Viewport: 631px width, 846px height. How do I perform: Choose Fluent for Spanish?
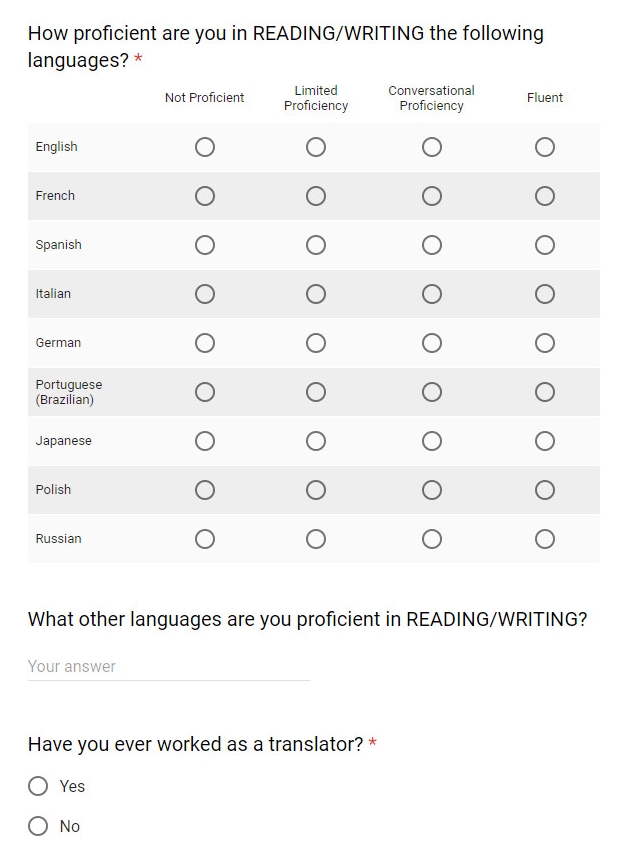point(545,245)
